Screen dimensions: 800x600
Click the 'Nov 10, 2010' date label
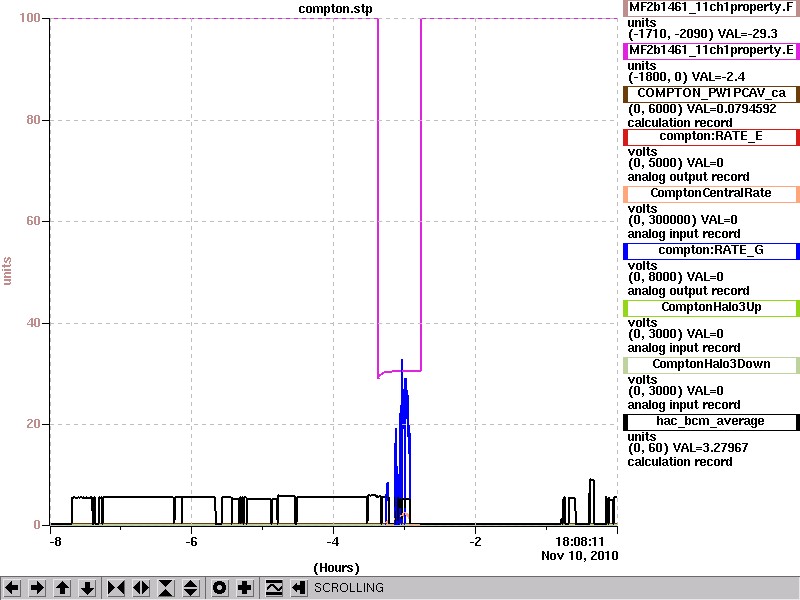580,556
